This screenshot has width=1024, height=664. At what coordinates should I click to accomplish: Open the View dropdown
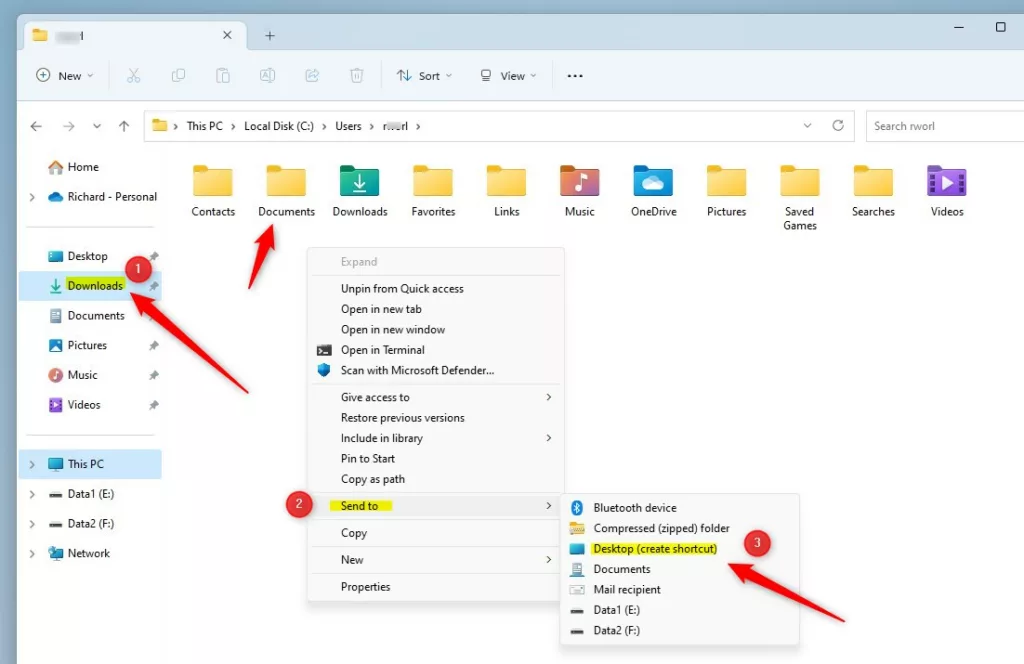pyautogui.click(x=508, y=76)
